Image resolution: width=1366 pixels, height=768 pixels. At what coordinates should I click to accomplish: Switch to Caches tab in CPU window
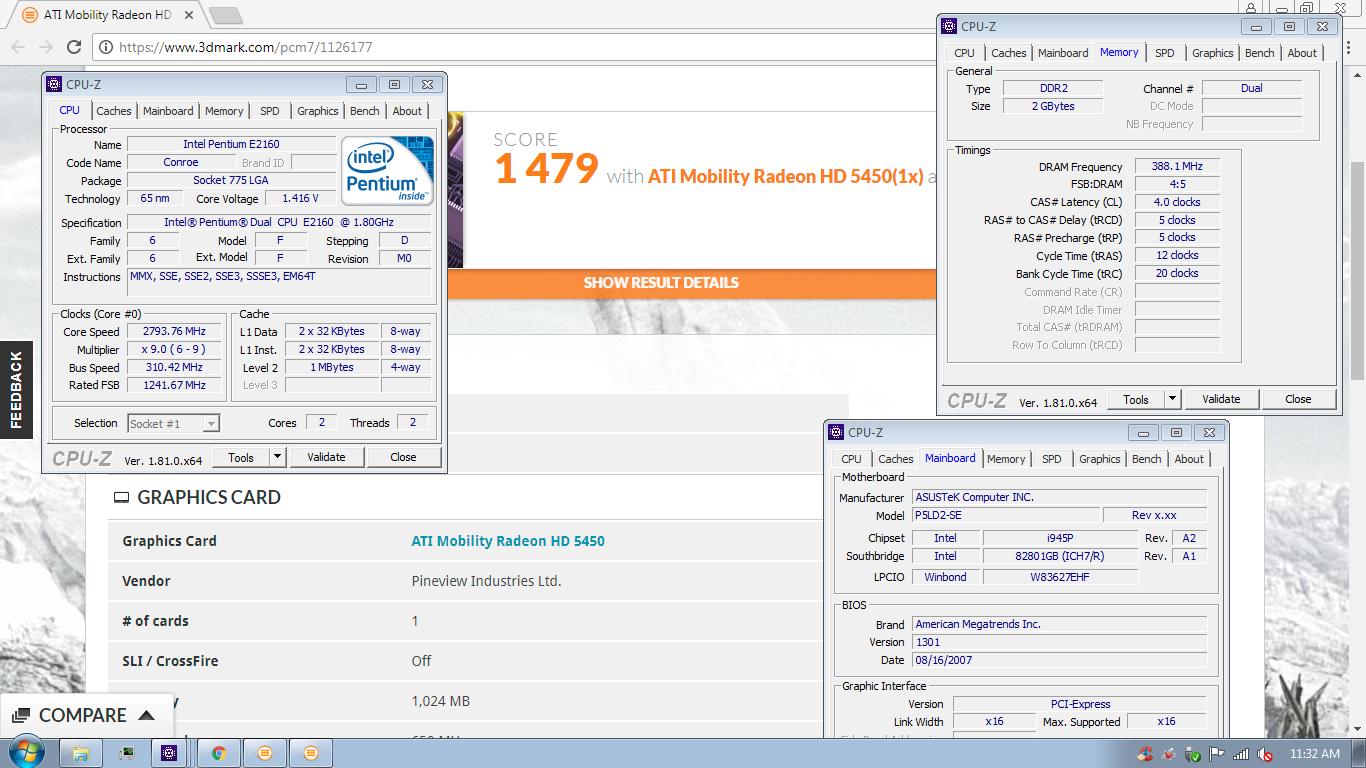click(114, 111)
